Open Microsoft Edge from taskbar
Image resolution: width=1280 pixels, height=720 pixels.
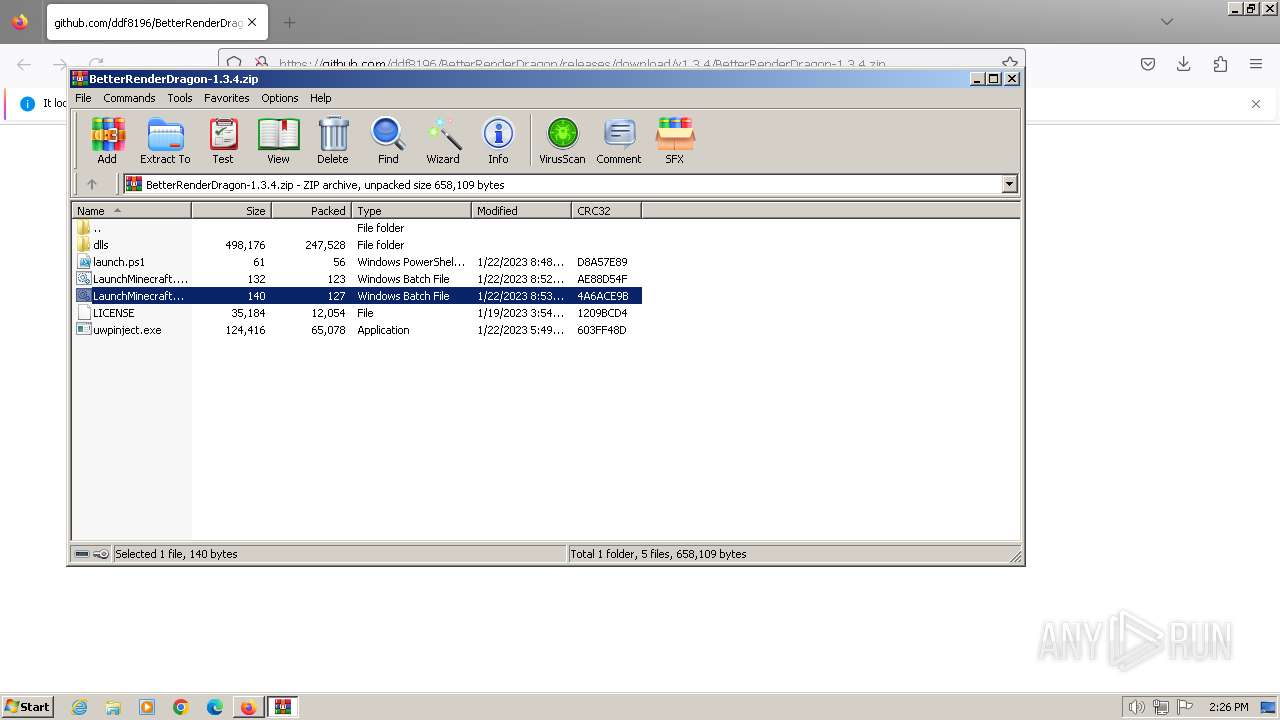pyautogui.click(x=215, y=707)
